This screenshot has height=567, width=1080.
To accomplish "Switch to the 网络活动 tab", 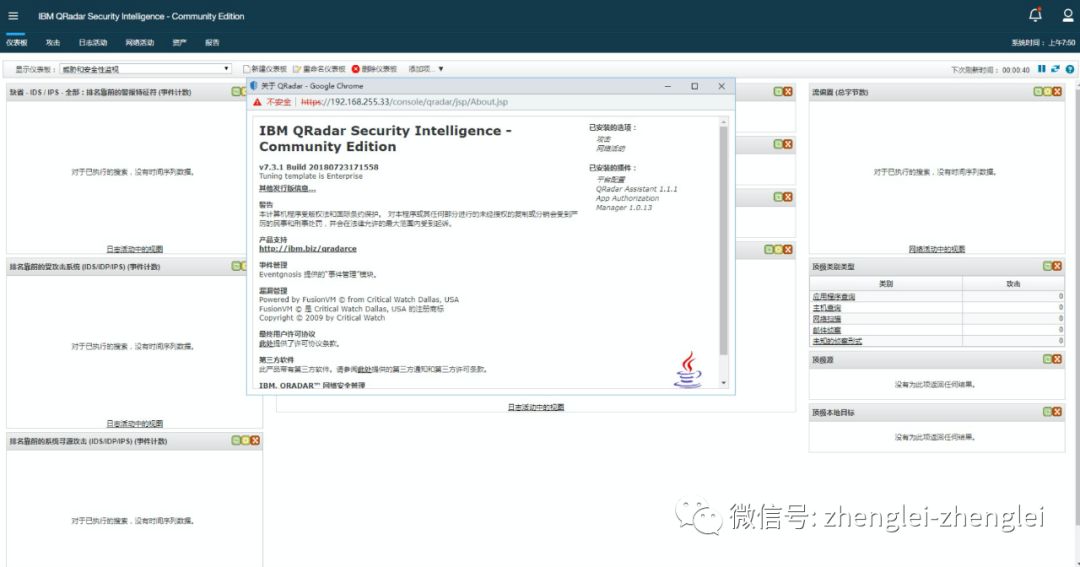I will point(140,43).
